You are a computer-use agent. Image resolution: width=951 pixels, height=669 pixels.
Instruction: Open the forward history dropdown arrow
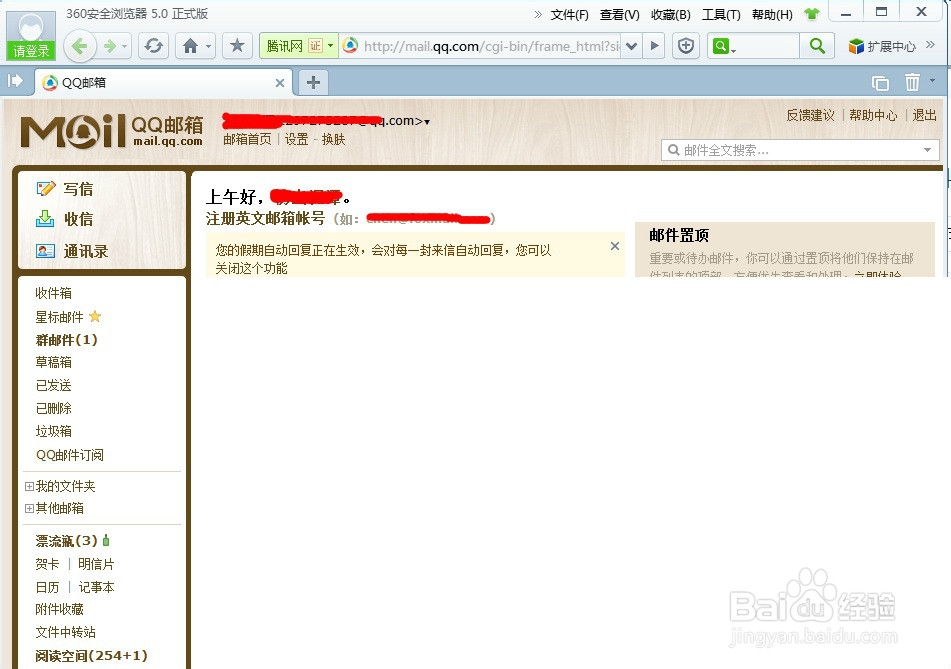[125, 46]
